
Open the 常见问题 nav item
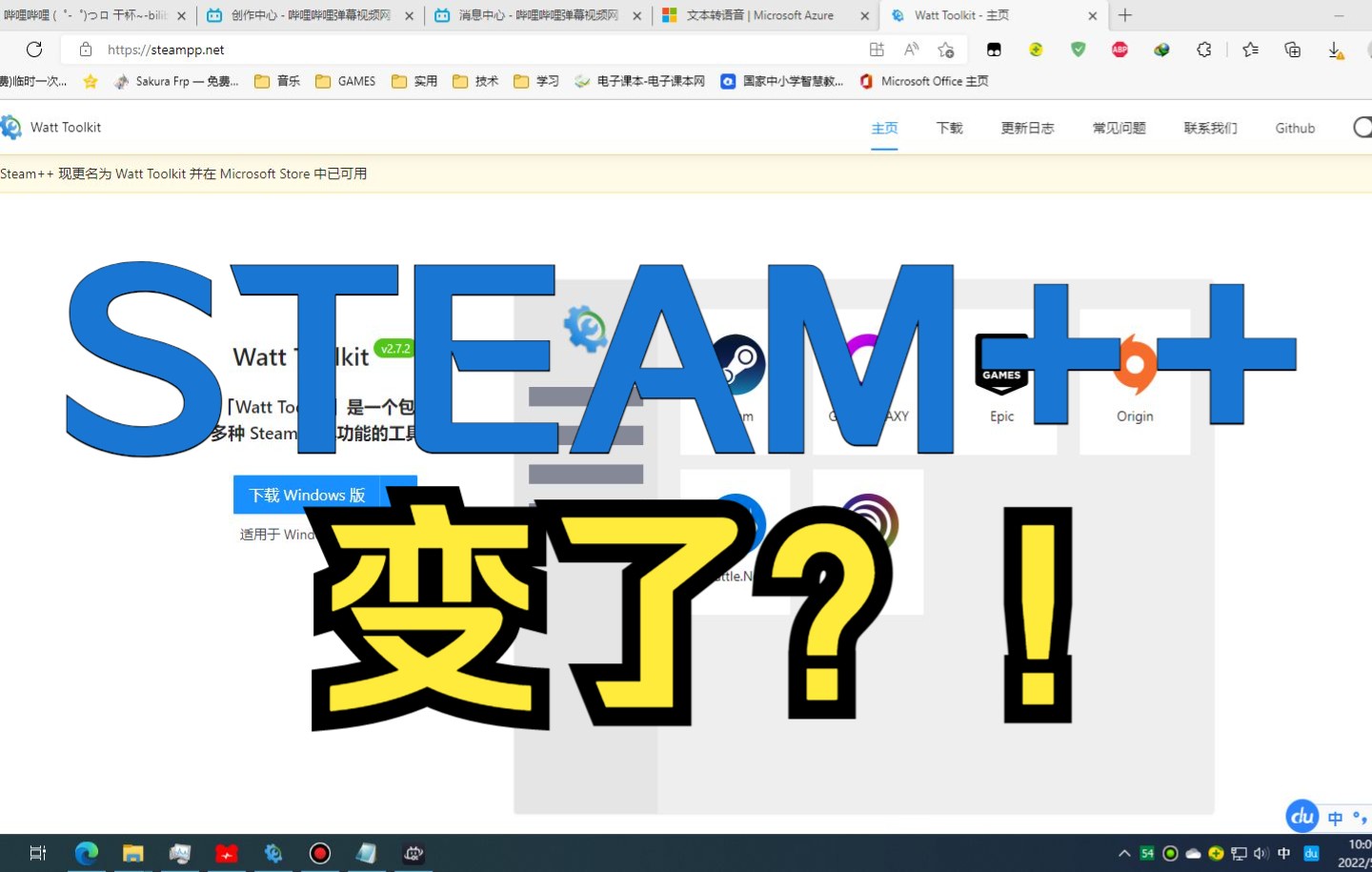[1119, 128]
